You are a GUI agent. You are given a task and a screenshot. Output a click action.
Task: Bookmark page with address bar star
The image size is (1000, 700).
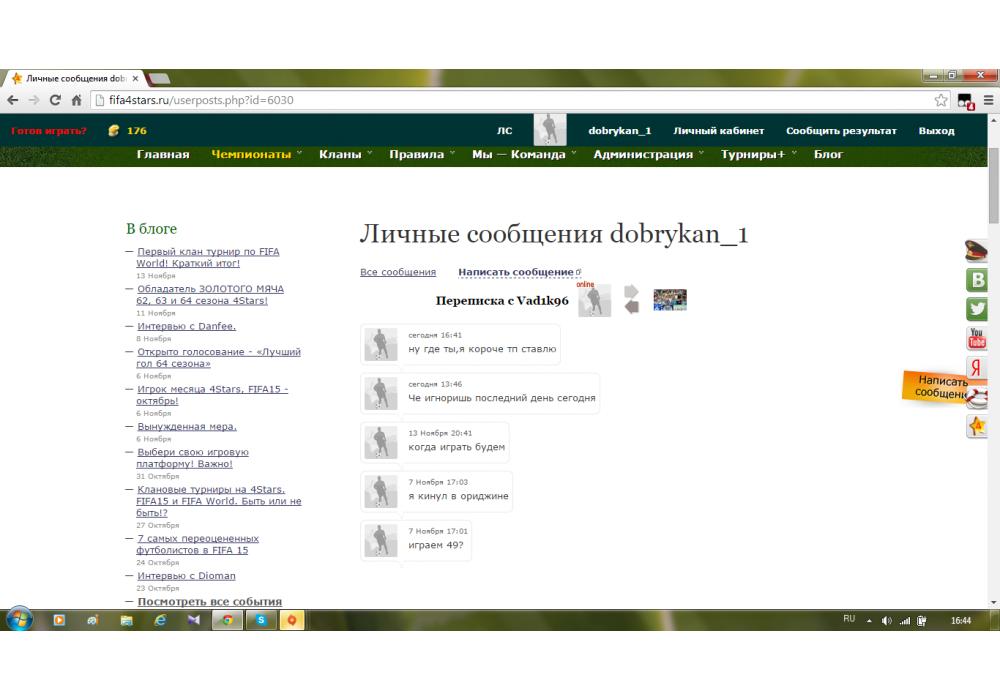tap(941, 100)
